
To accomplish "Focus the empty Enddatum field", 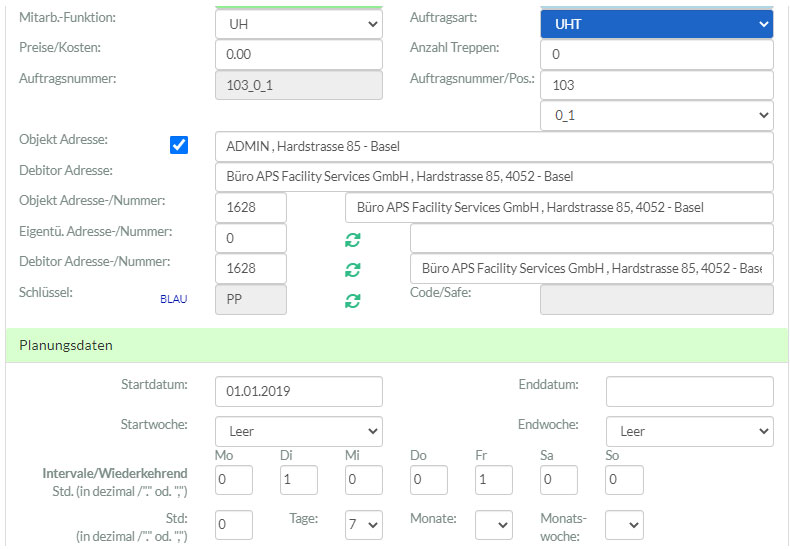I will 689,391.
